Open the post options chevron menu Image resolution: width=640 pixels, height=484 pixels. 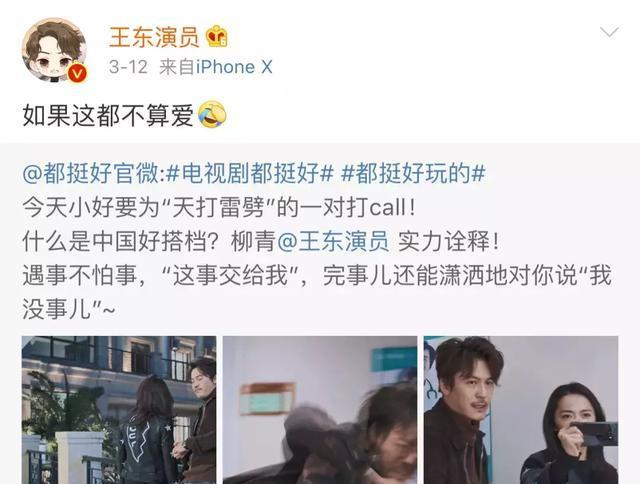[x=609, y=32]
